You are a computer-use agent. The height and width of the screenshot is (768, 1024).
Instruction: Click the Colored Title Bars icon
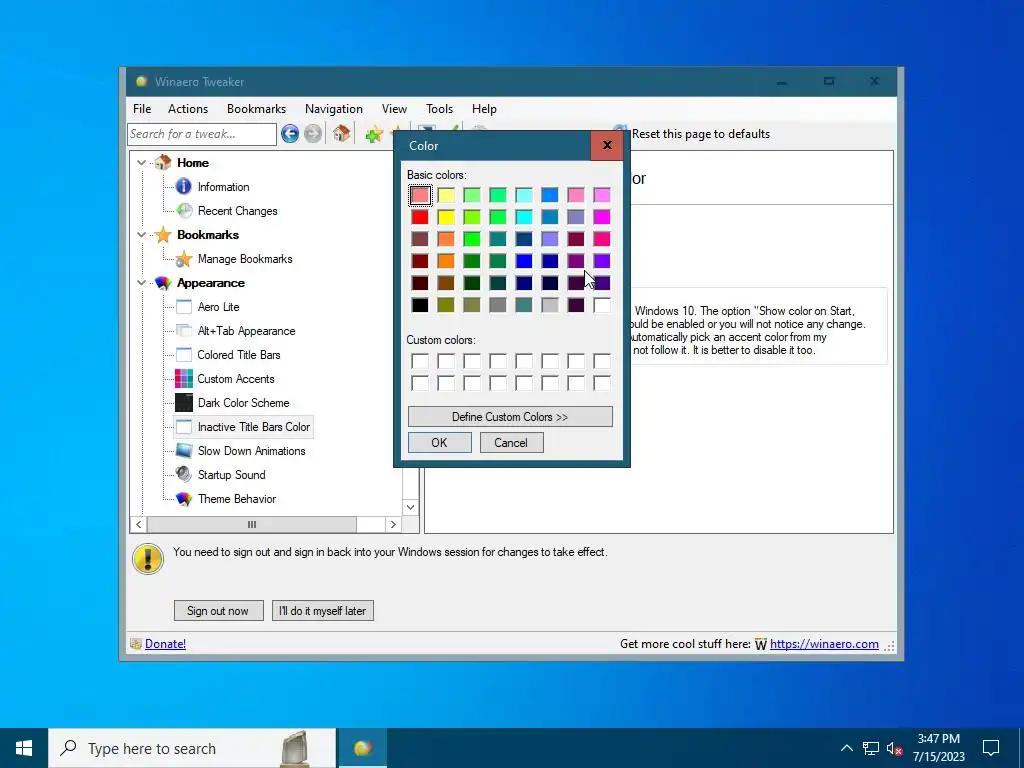(x=184, y=355)
